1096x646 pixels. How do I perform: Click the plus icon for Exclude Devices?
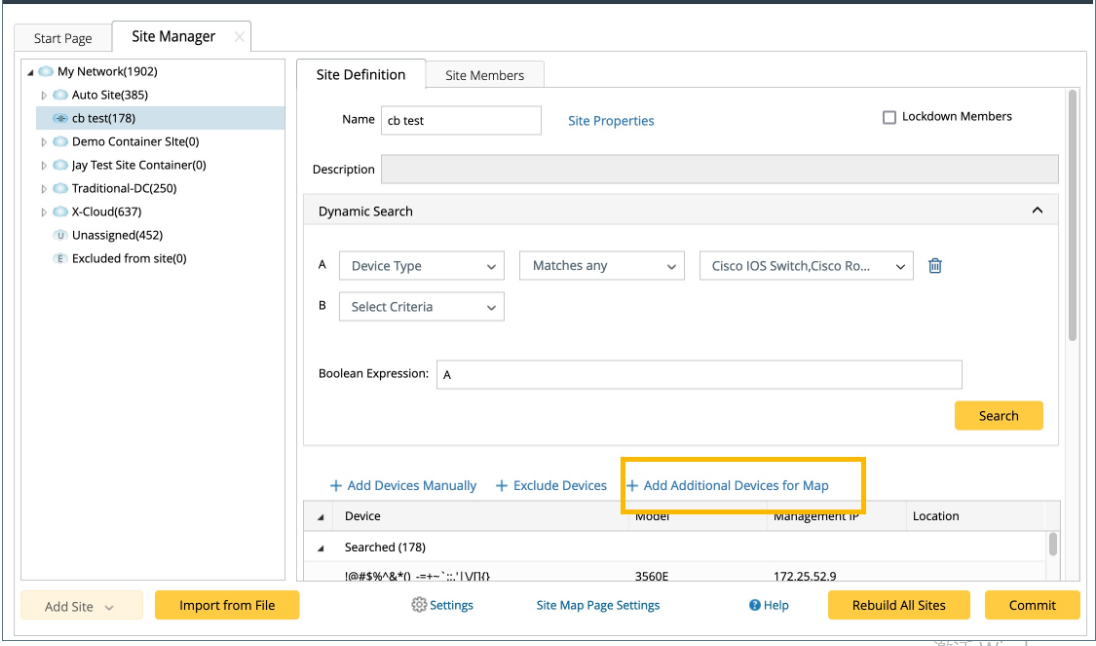coord(502,486)
